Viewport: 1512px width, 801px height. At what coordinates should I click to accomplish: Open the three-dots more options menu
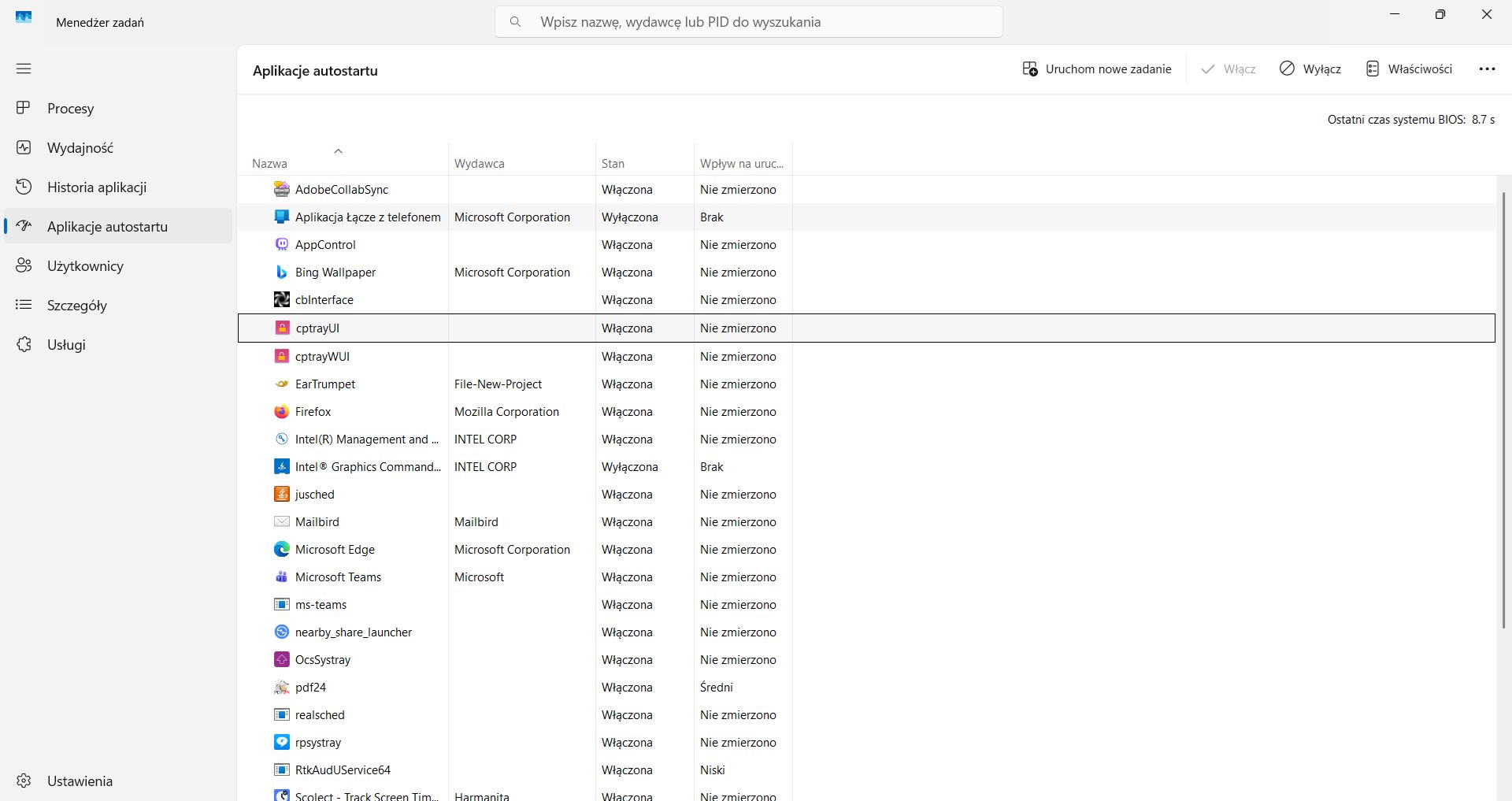click(1487, 69)
